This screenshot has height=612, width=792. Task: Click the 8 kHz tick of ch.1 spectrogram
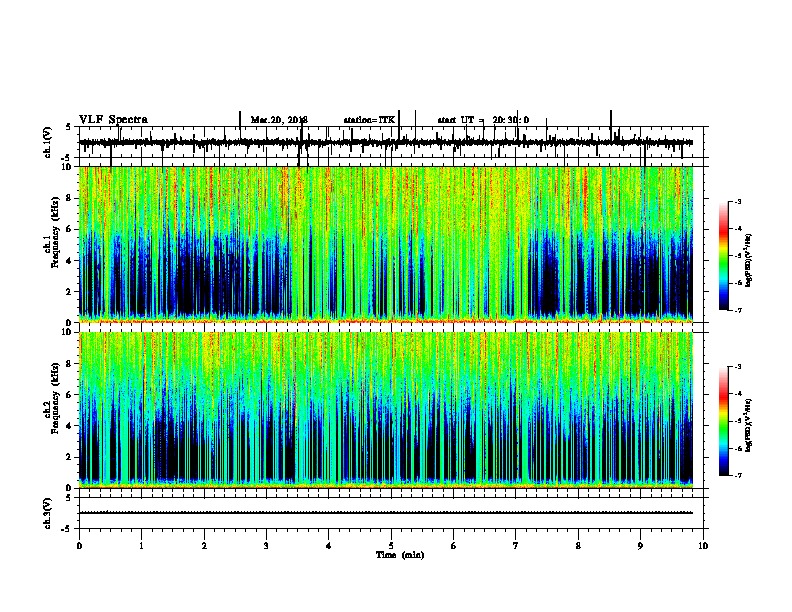[69, 198]
